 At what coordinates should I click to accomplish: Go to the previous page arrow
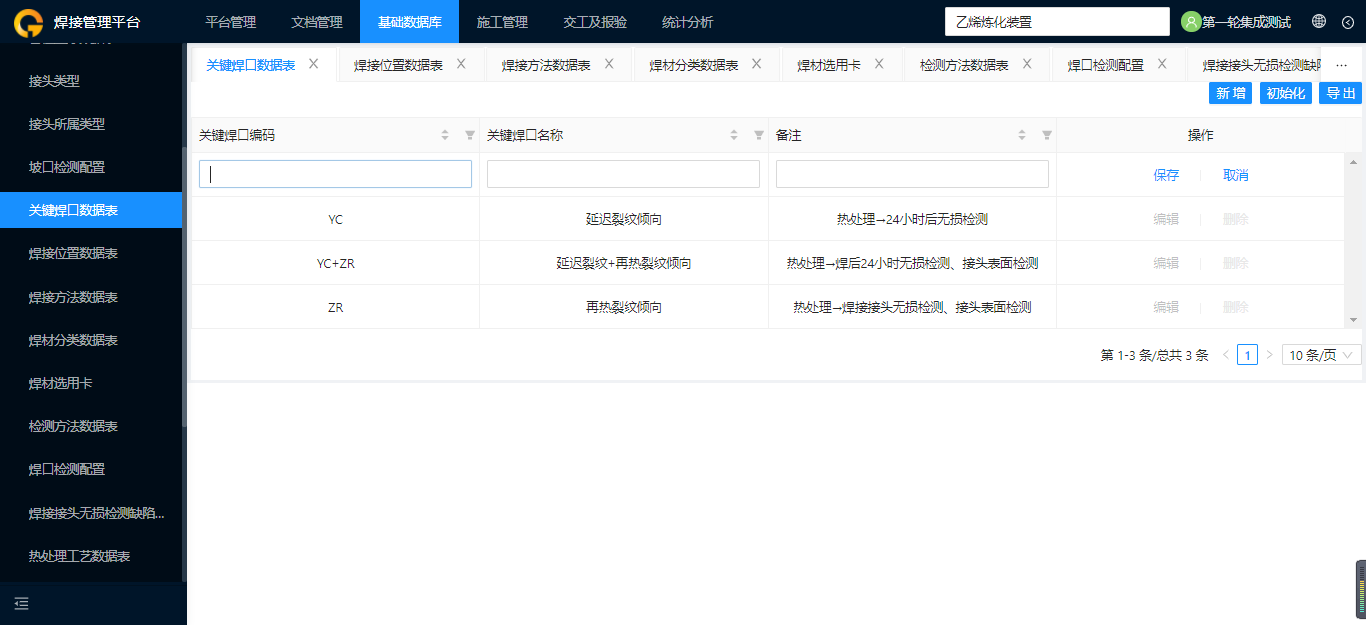[x=1225, y=355]
